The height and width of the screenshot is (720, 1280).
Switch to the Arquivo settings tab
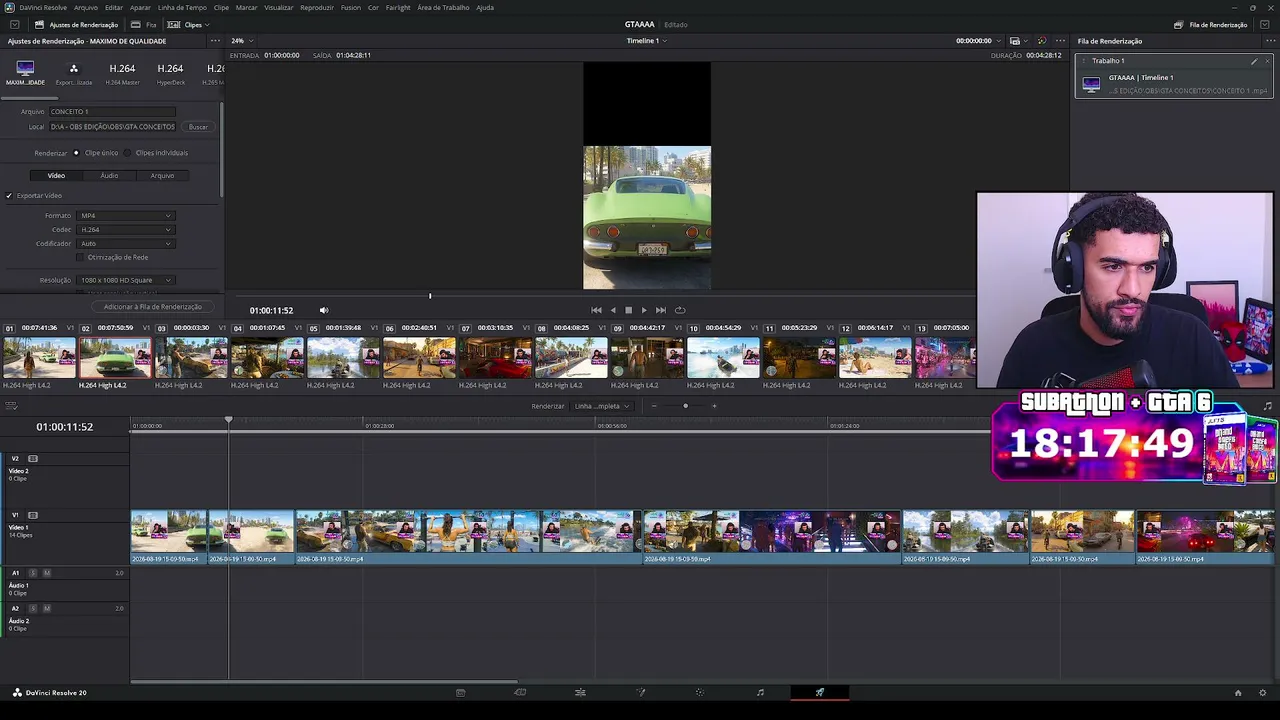click(x=162, y=176)
